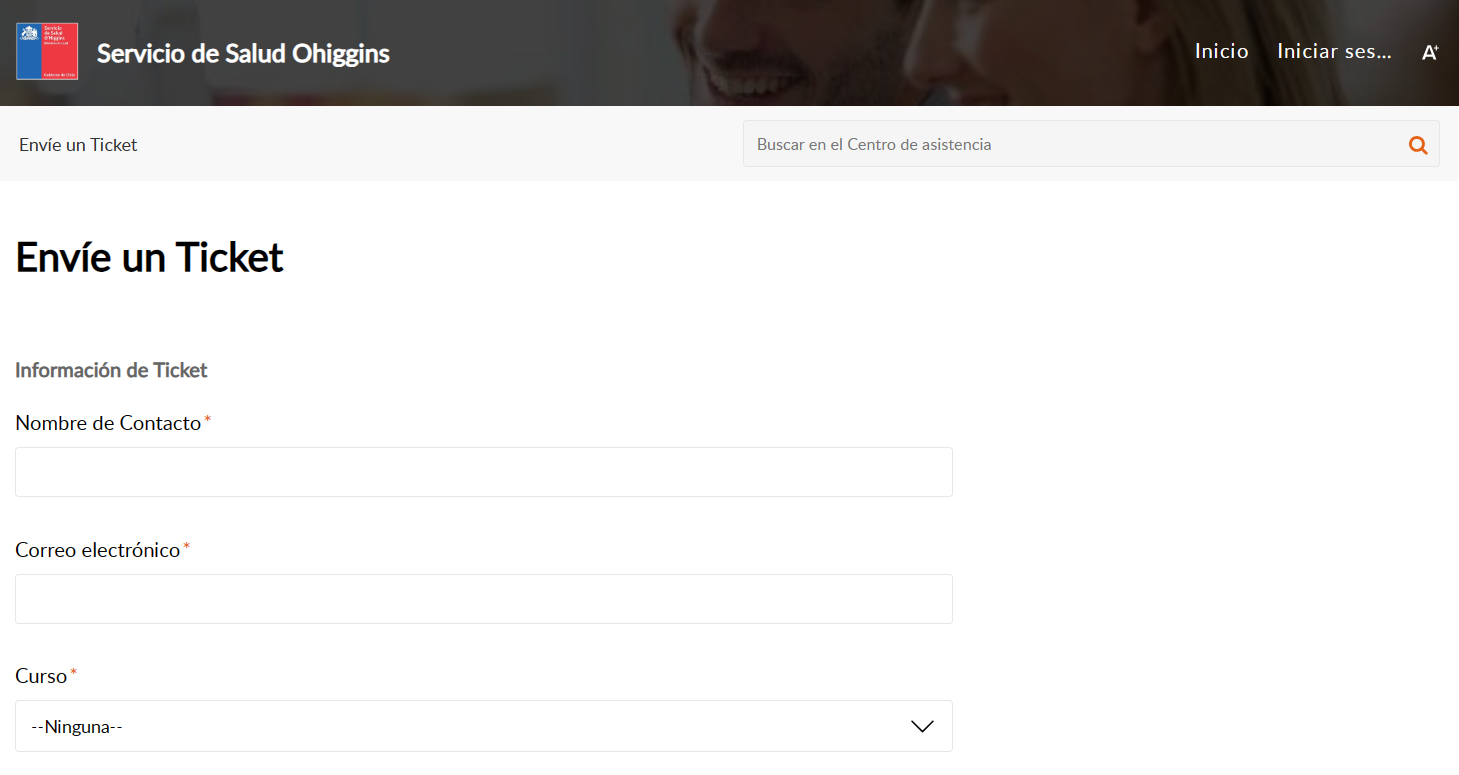Click the Gobierno de Chile logo
Viewport: 1459px width, 775px height.
(x=47, y=52)
